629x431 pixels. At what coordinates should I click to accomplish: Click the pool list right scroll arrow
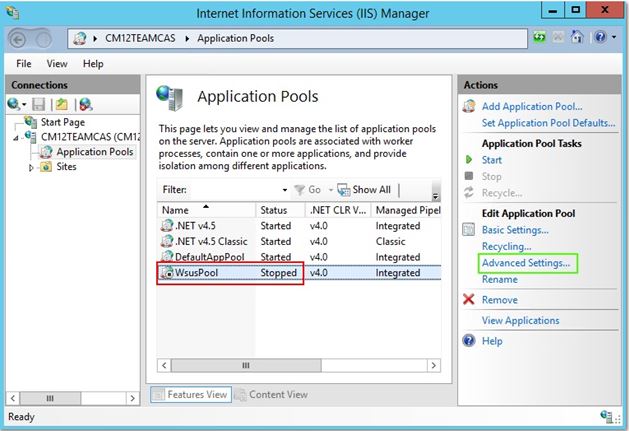click(434, 365)
